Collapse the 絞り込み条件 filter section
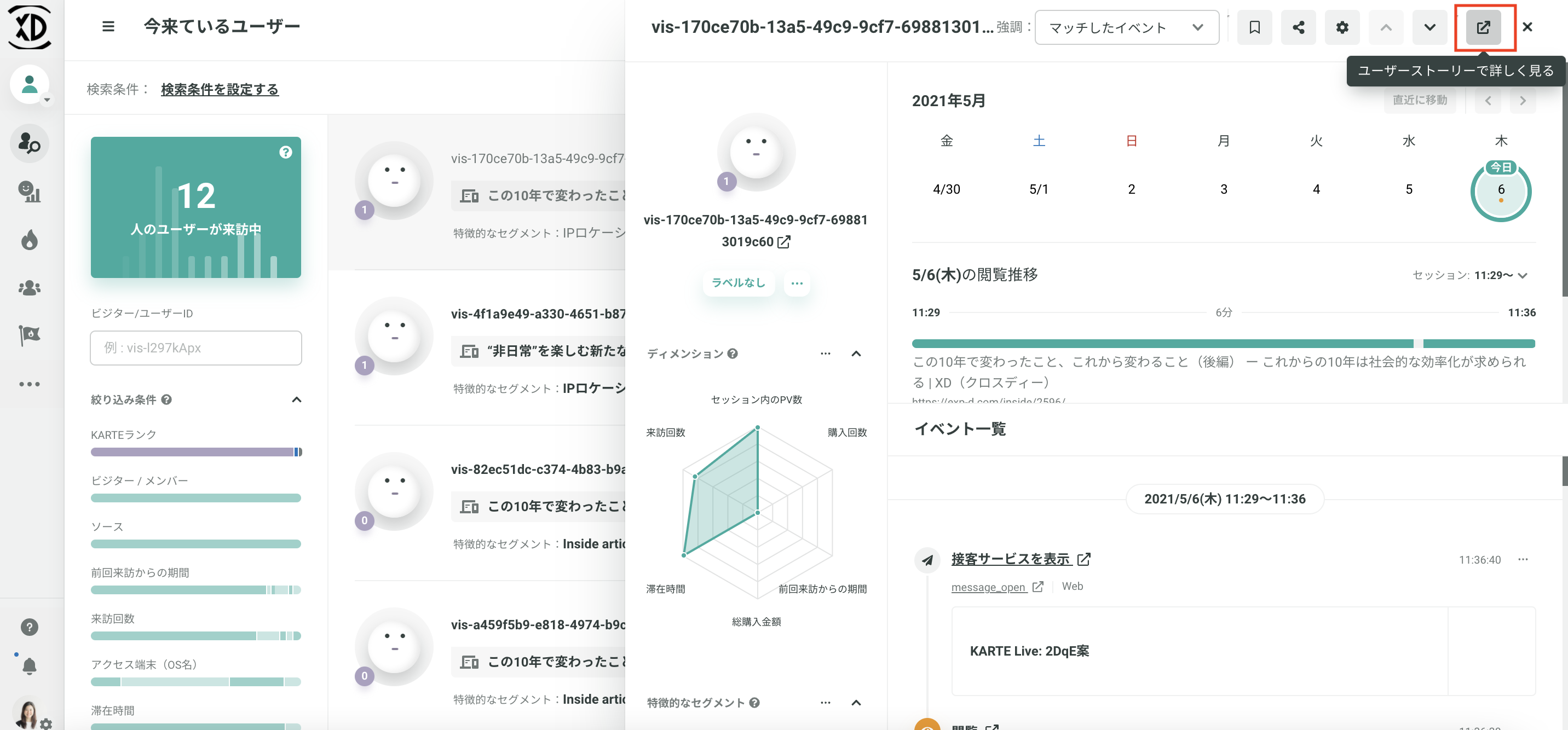The height and width of the screenshot is (730, 1568). [296, 399]
